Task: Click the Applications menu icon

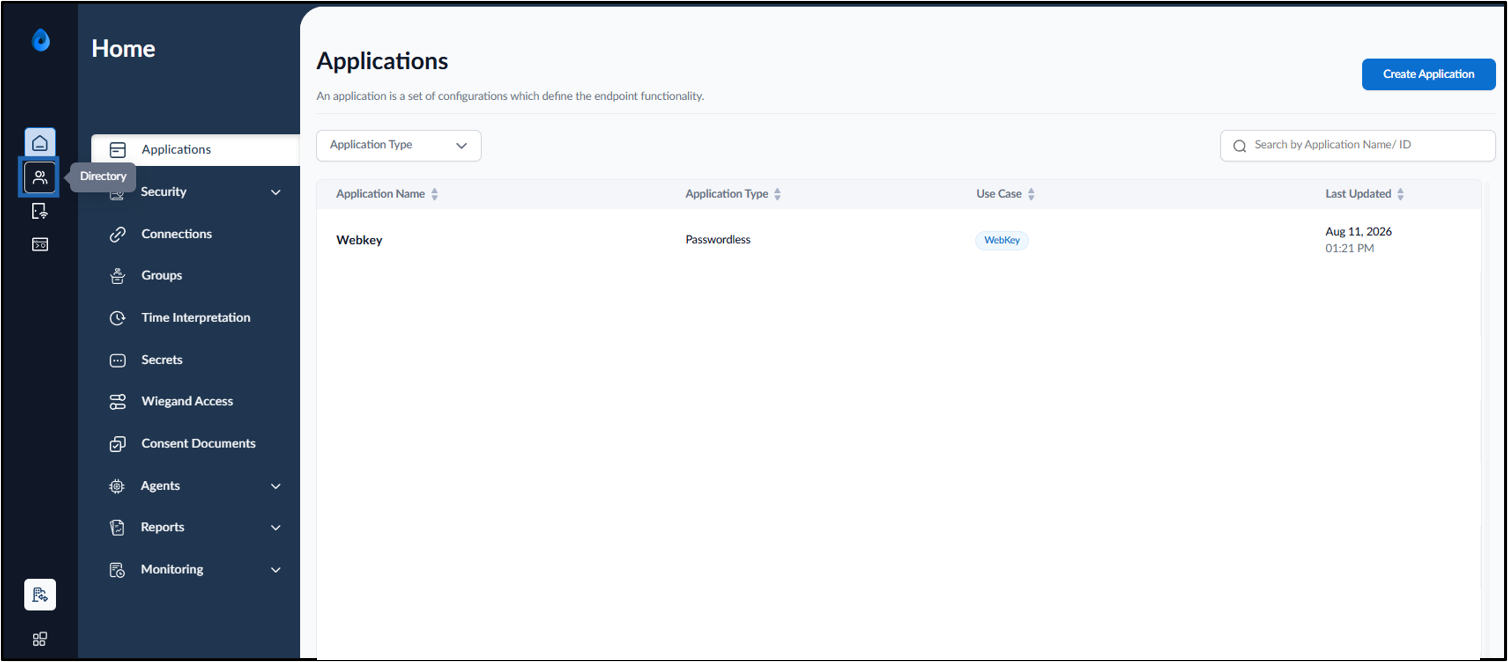Action: point(118,150)
